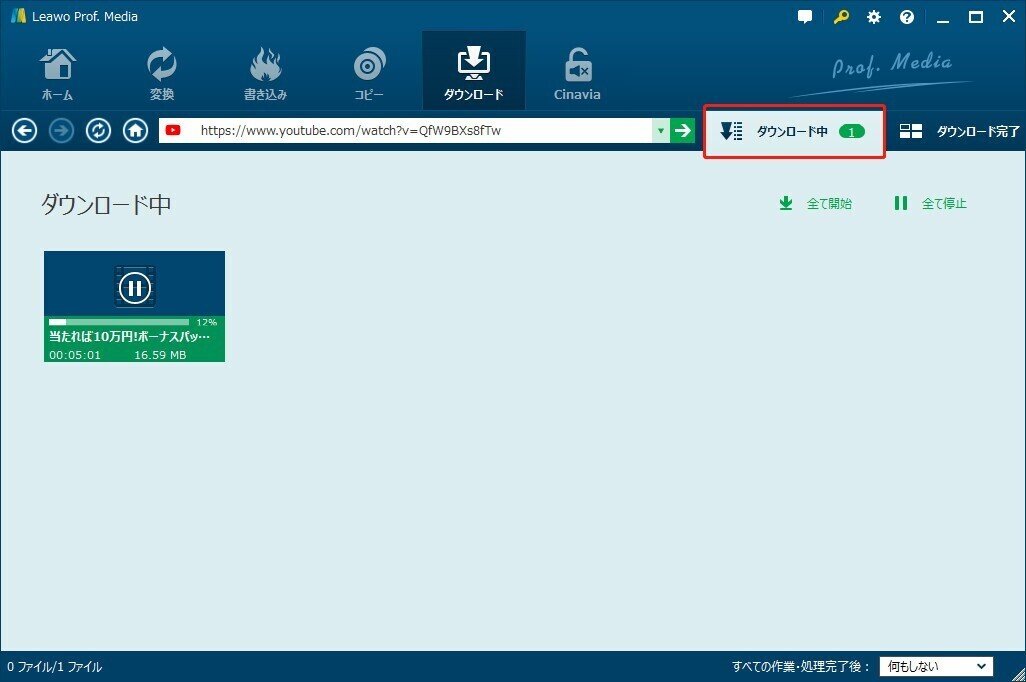Open the Cinavia removal module
Image resolution: width=1026 pixels, height=682 pixels.
click(577, 73)
